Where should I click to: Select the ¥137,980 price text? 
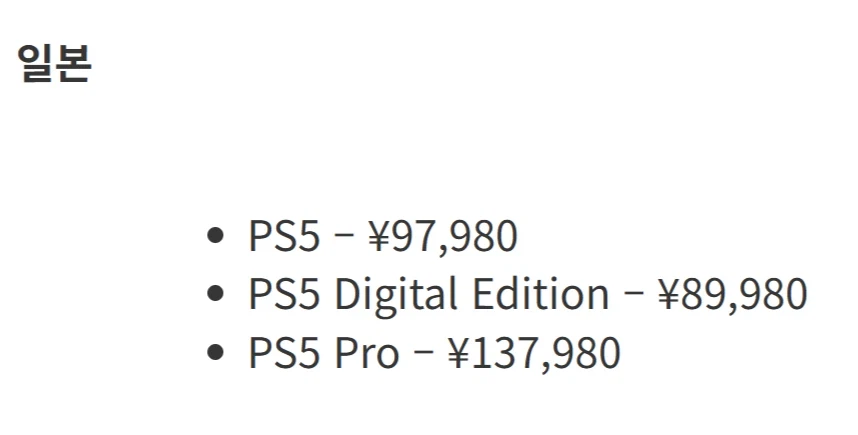(533, 353)
